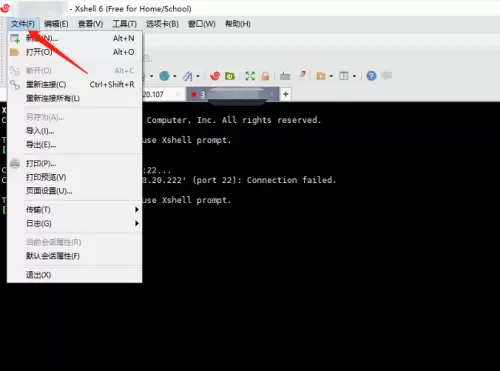Click the green Xftp file transfer icon
The image size is (500, 371).
230,76
